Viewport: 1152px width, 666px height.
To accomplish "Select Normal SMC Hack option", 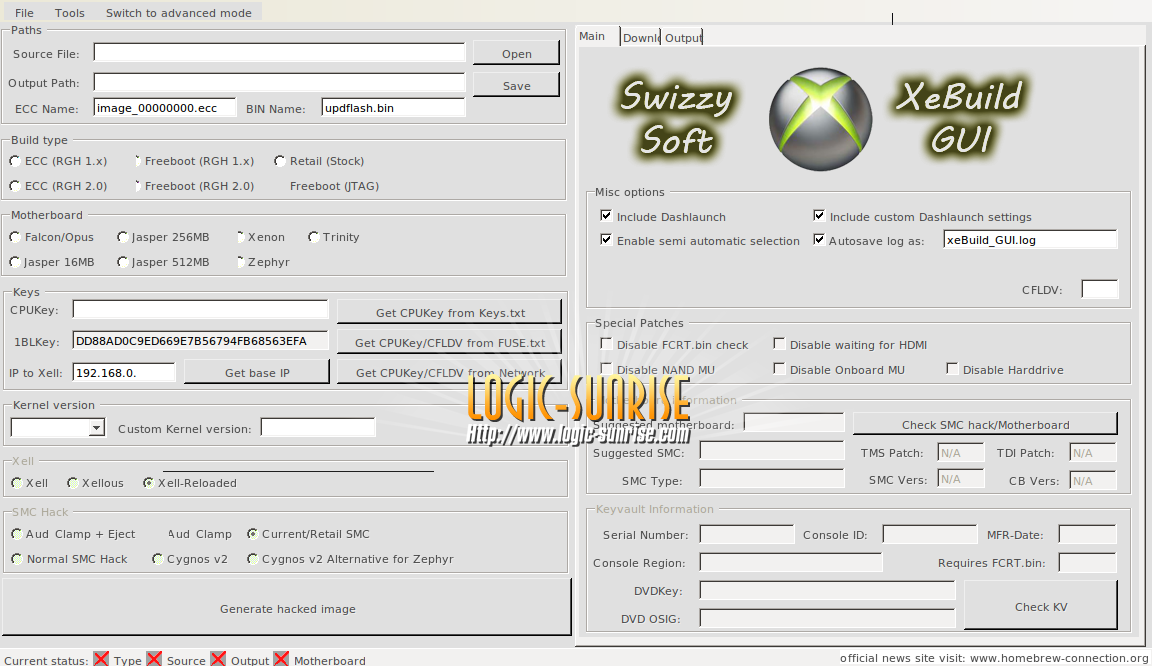I will point(69,559).
